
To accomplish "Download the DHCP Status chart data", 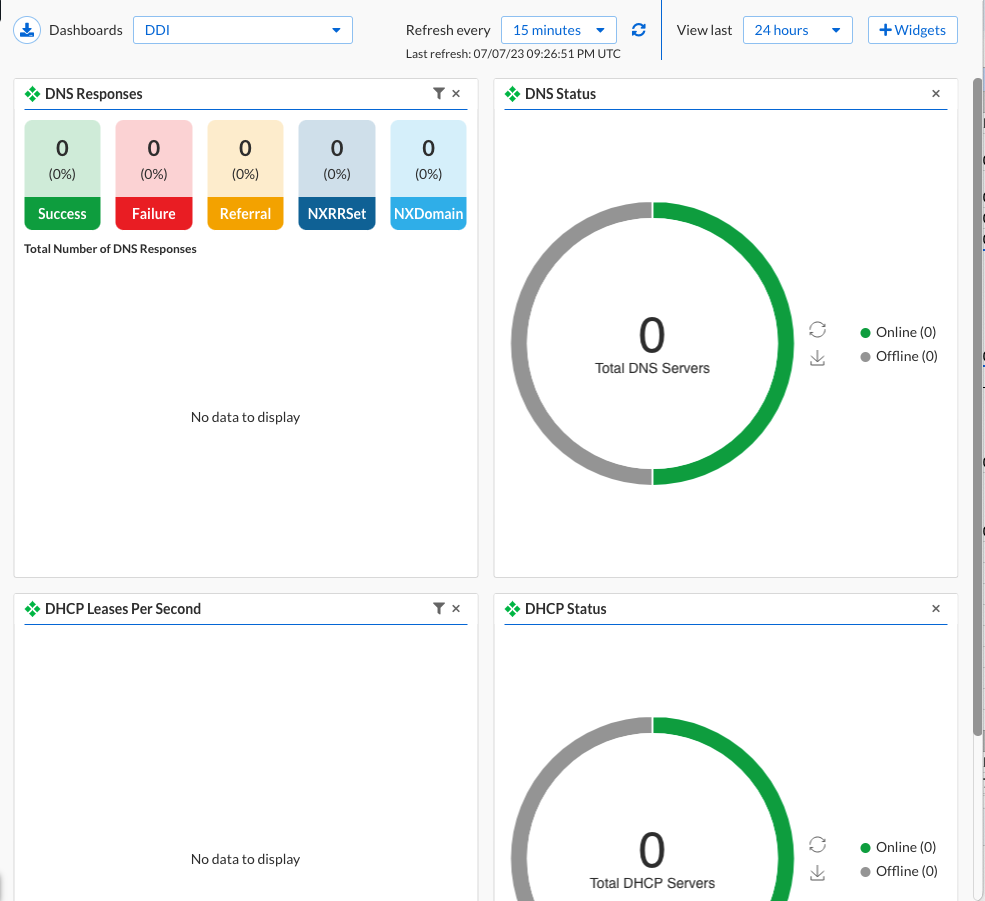I will [817, 873].
